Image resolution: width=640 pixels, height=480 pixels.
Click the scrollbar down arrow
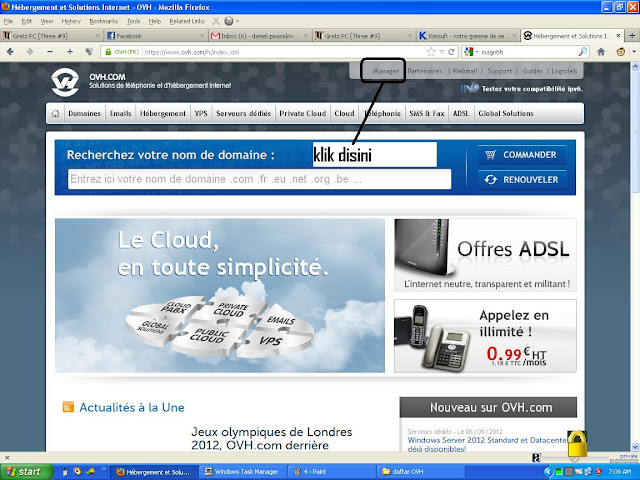(636, 447)
